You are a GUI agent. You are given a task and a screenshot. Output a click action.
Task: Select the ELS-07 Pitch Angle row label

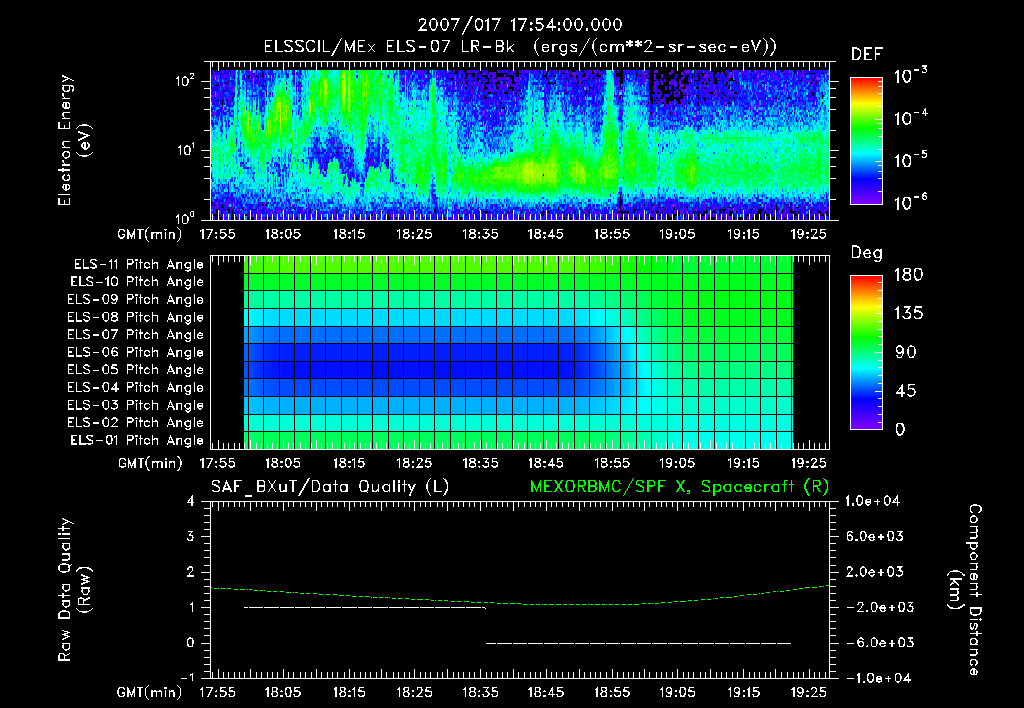point(136,334)
